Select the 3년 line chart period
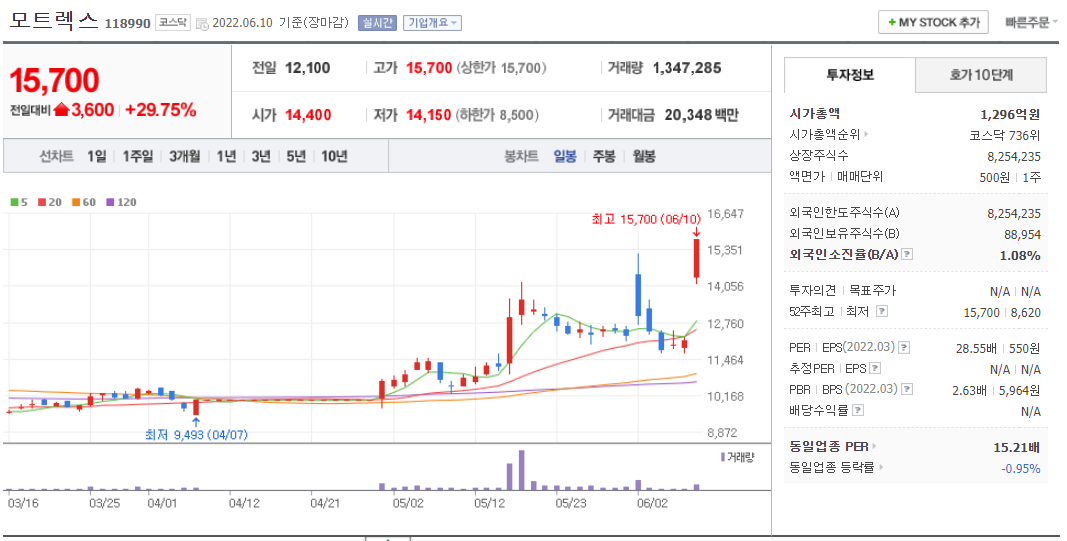1067x541 pixels. click(x=261, y=157)
